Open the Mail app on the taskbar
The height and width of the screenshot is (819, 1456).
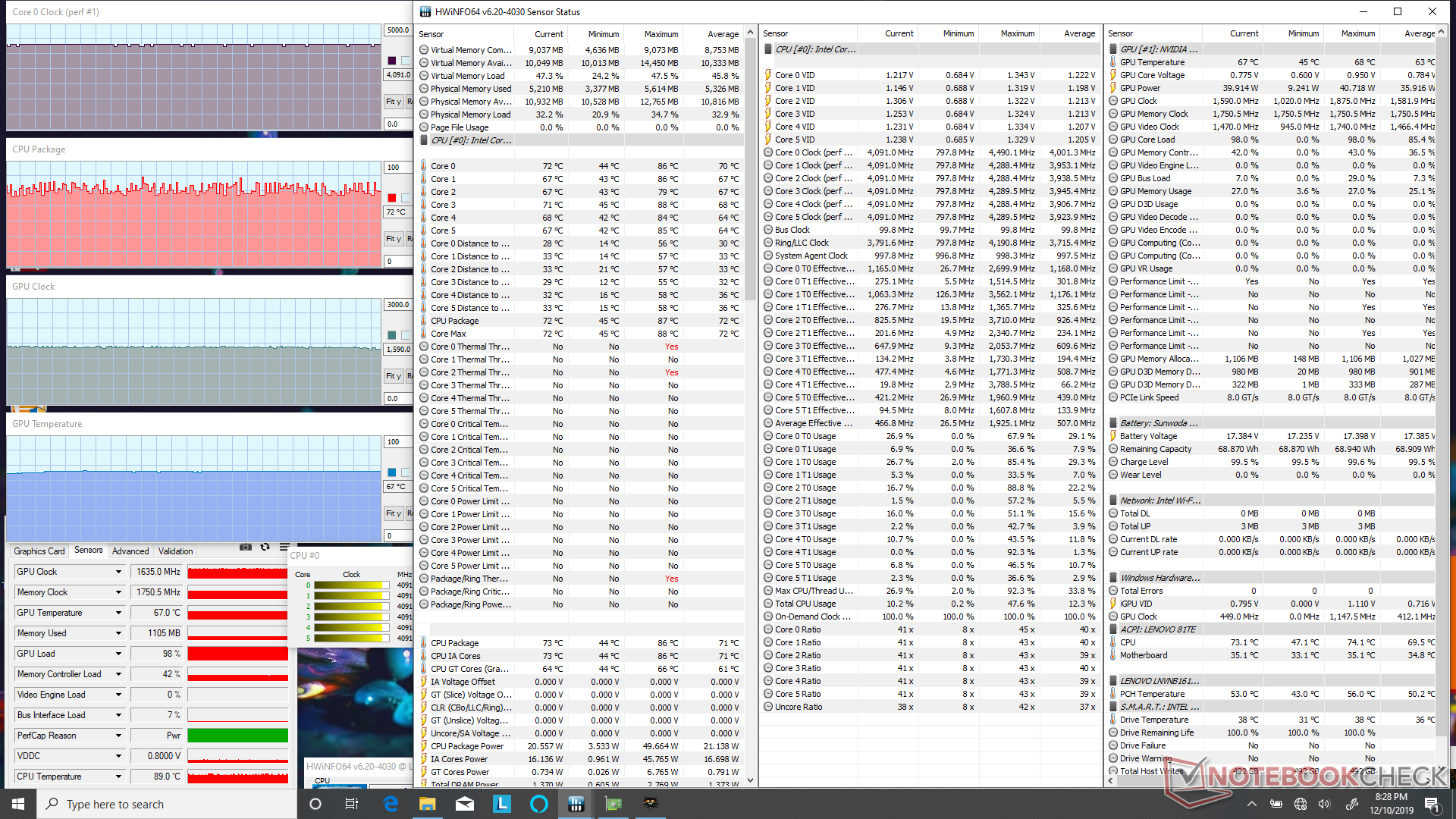[x=465, y=804]
